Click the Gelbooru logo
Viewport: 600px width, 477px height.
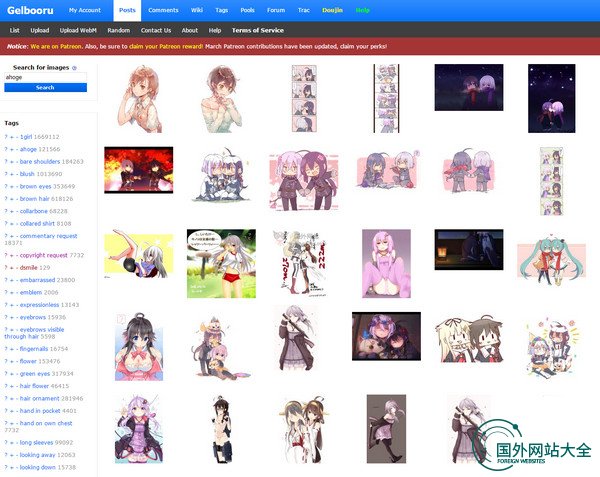29,10
